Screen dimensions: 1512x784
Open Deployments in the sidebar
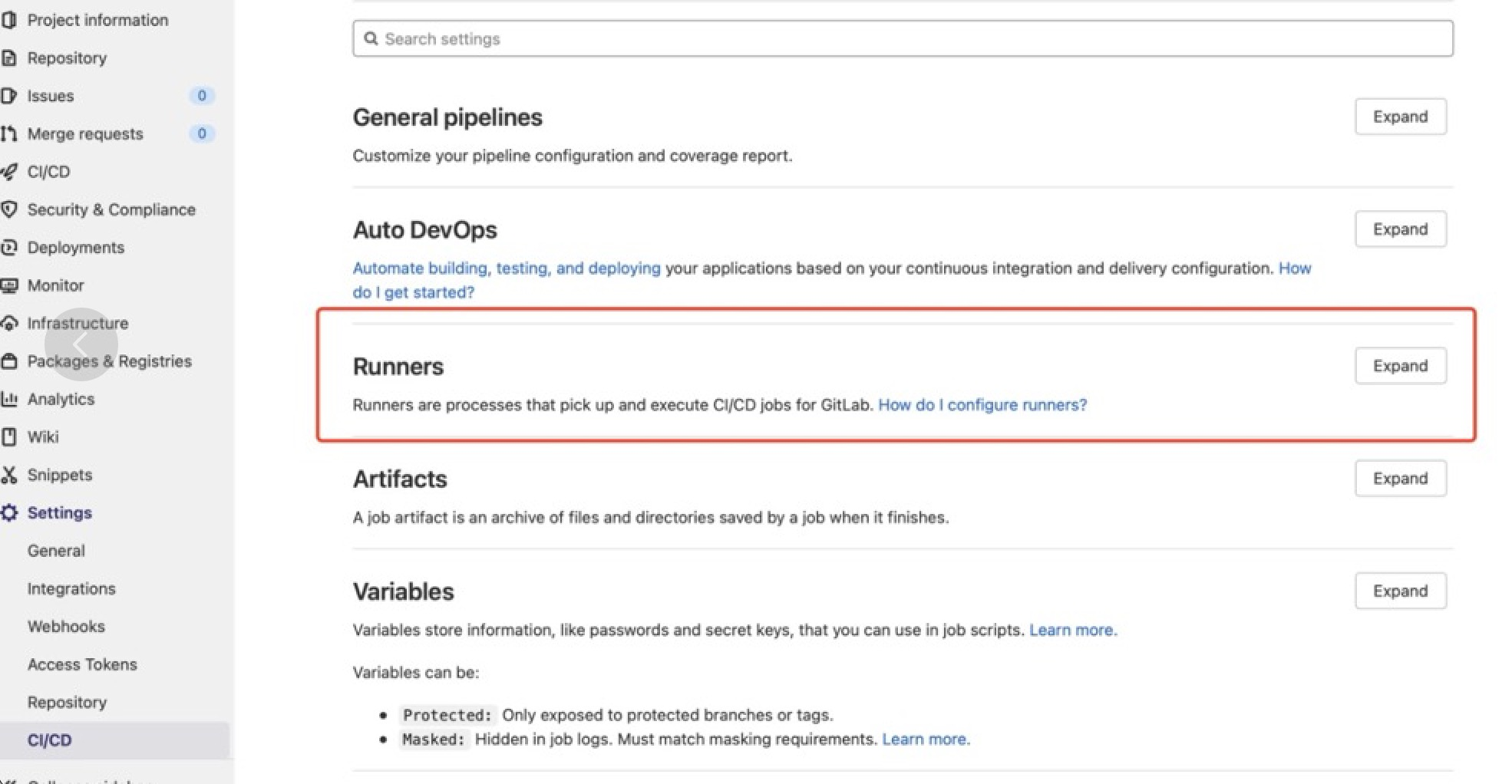click(x=76, y=247)
